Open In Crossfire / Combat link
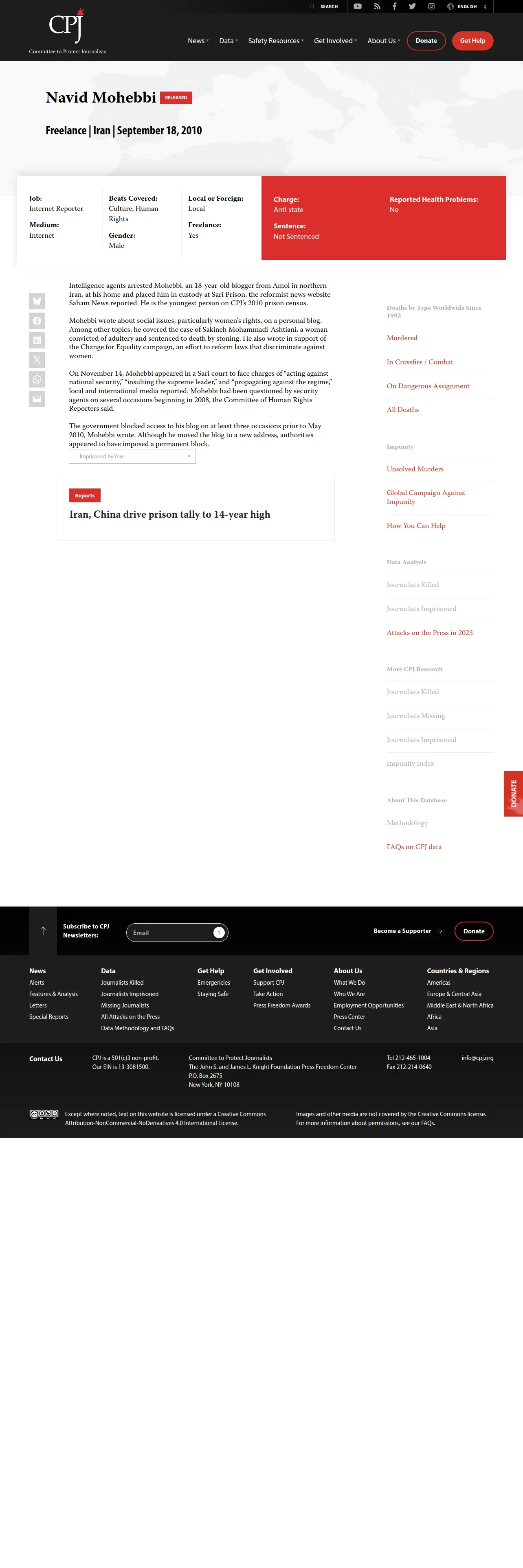523x1568 pixels. (x=420, y=361)
